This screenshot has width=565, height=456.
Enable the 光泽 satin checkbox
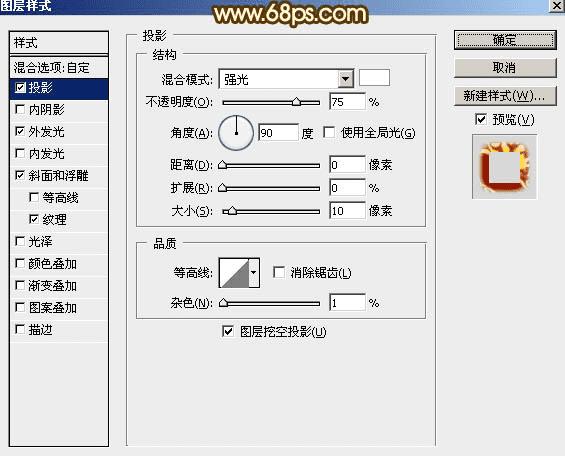(20, 241)
